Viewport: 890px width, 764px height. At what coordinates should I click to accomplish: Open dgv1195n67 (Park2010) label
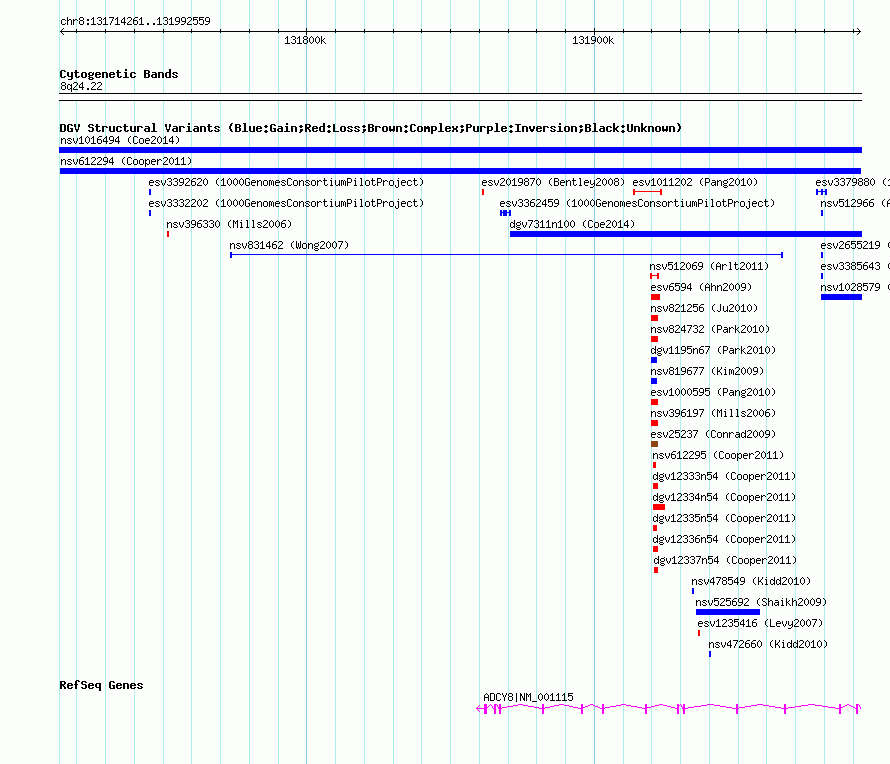[713, 350]
